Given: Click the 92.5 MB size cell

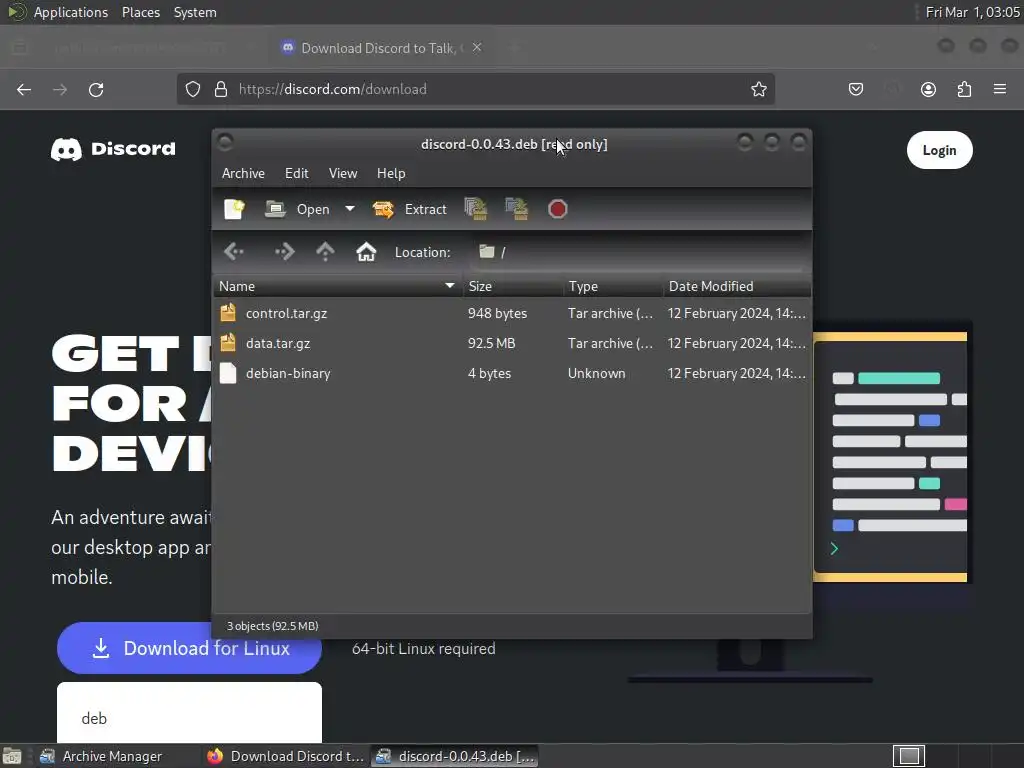Looking at the screenshot, I should tap(492, 344).
